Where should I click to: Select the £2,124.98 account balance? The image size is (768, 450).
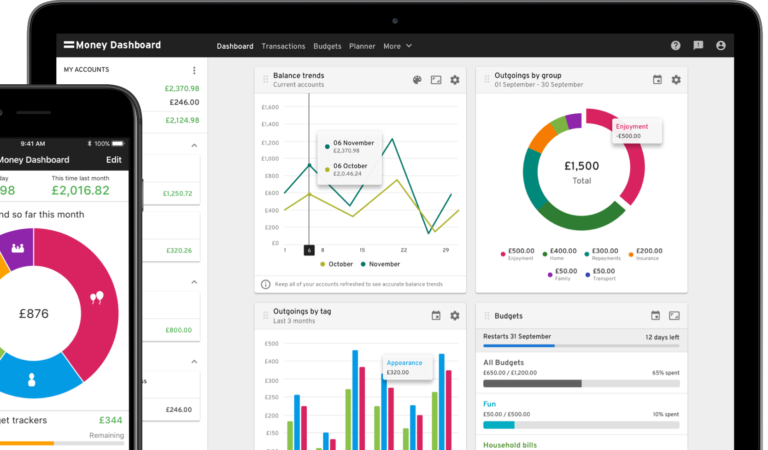click(x=182, y=120)
